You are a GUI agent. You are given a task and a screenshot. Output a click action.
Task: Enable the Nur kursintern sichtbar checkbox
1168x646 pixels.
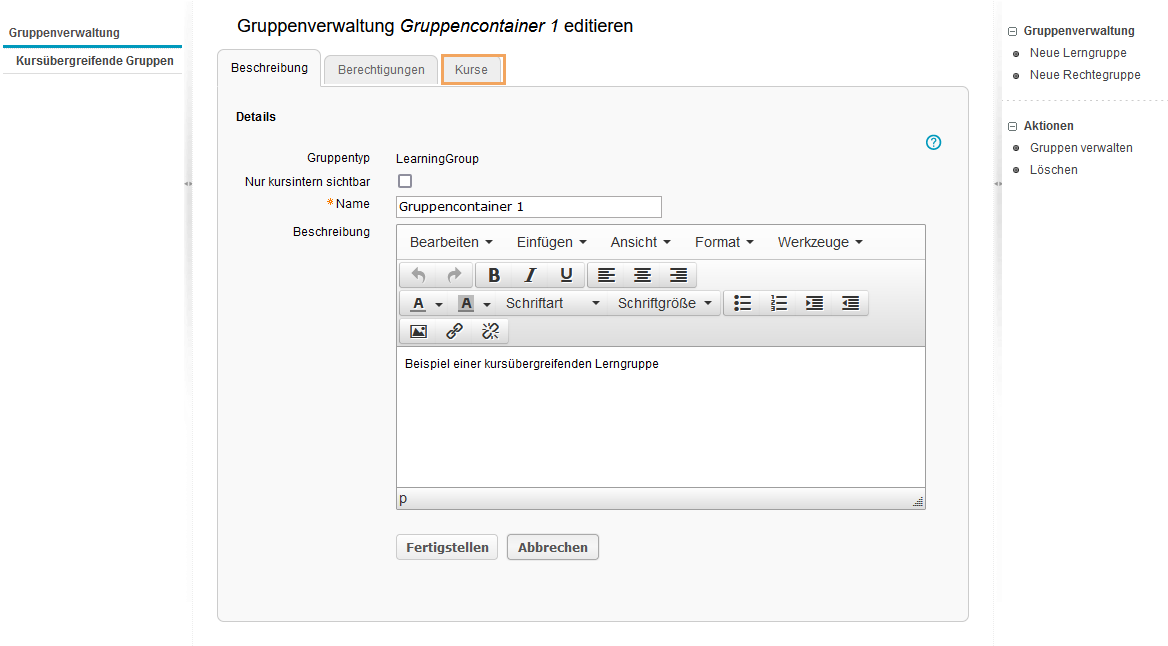tap(404, 181)
